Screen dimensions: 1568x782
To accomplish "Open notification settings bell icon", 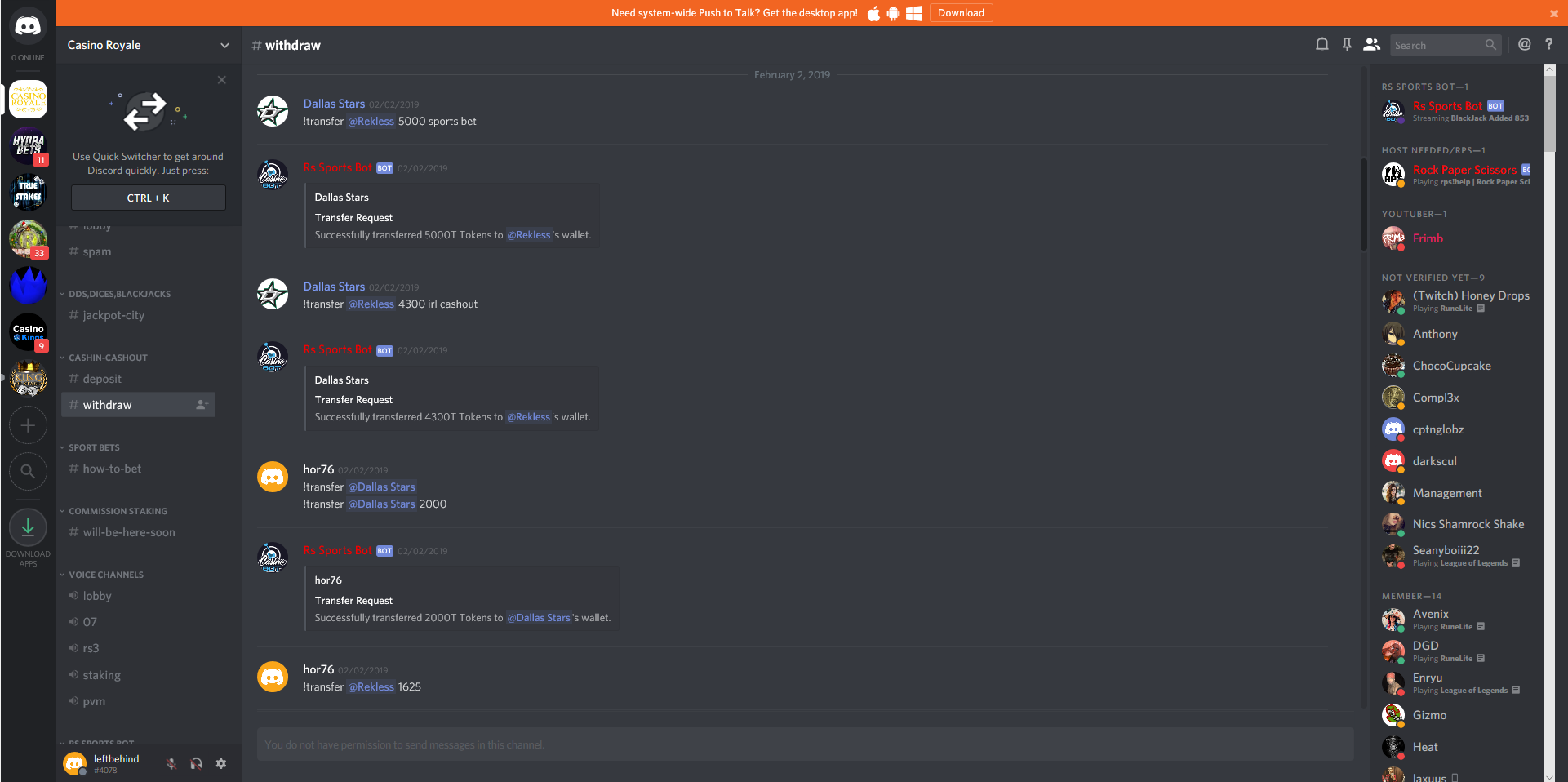I will (x=1321, y=45).
